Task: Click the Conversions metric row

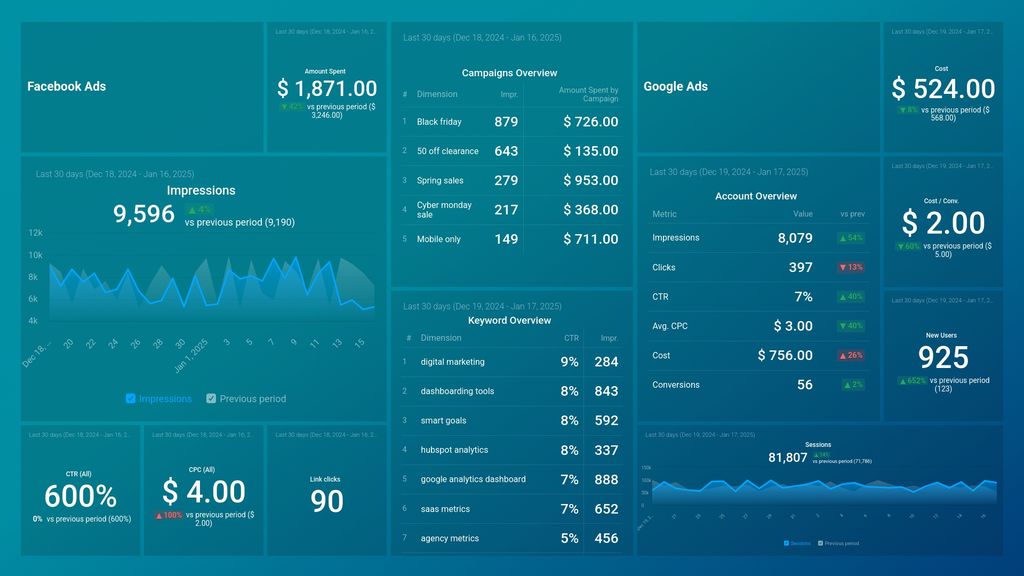Action: click(x=758, y=385)
